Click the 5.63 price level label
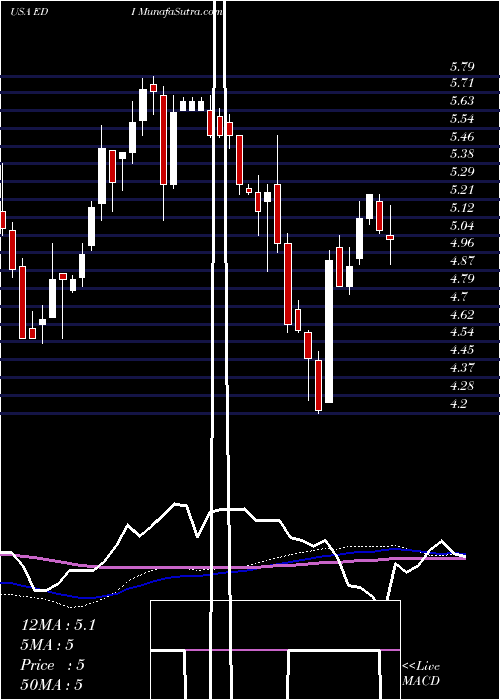Screen dimensions: 500x700 pos(462,101)
